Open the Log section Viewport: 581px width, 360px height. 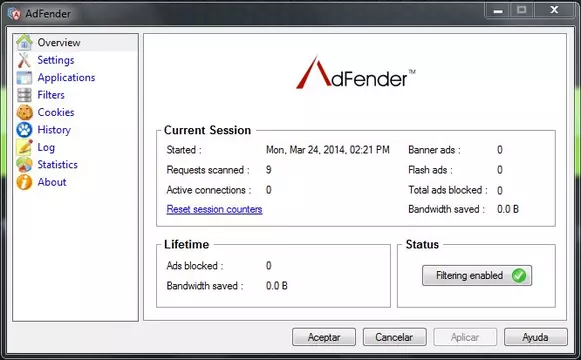coord(46,147)
